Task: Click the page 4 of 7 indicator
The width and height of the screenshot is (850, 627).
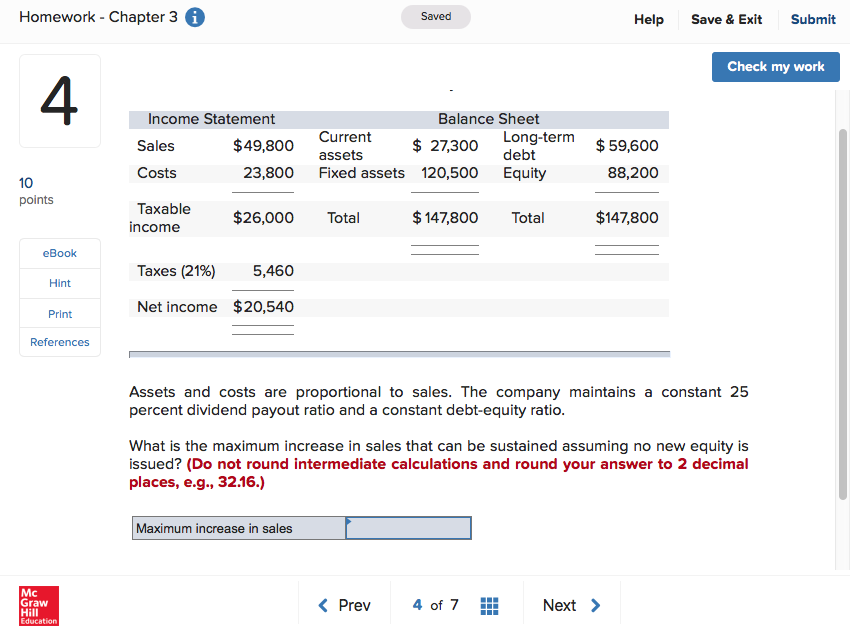Action: click(434, 605)
